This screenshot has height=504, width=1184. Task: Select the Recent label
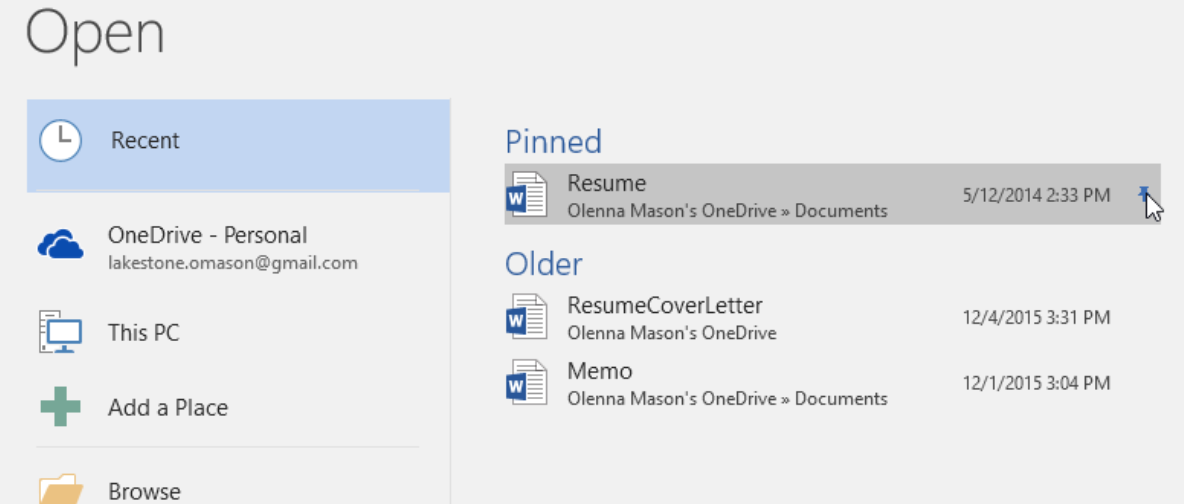pos(145,141)
